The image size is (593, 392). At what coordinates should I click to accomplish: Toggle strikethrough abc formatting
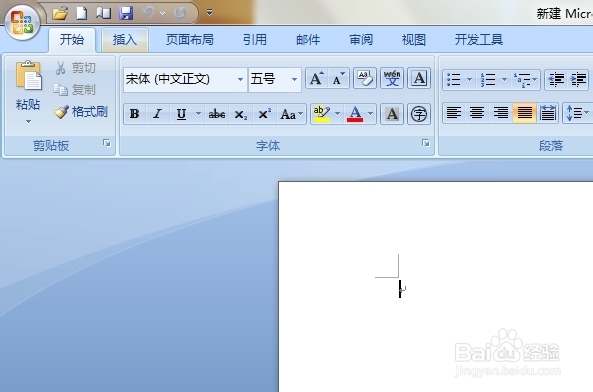click(217, 114)
